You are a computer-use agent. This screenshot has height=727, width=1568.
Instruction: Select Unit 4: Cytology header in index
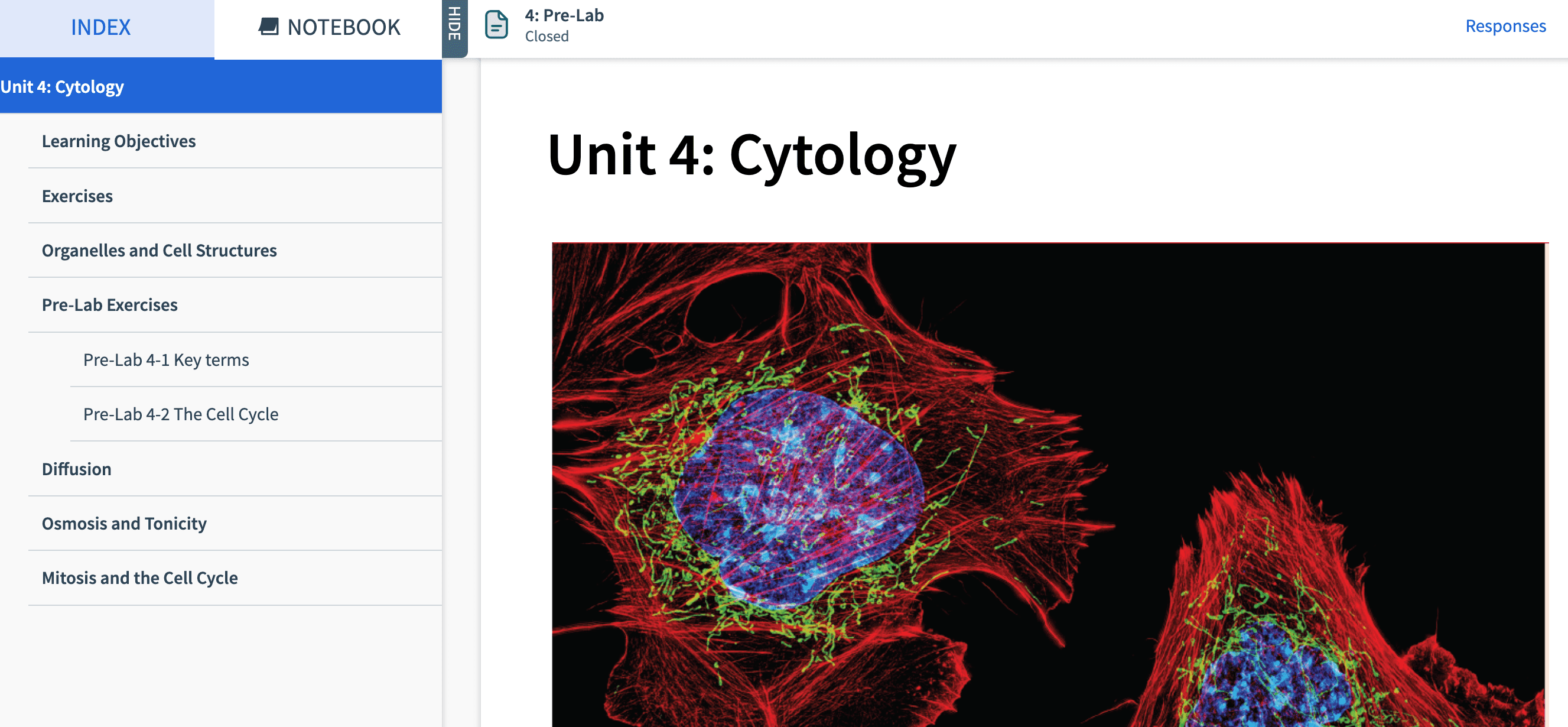click(x=221, y=86)
